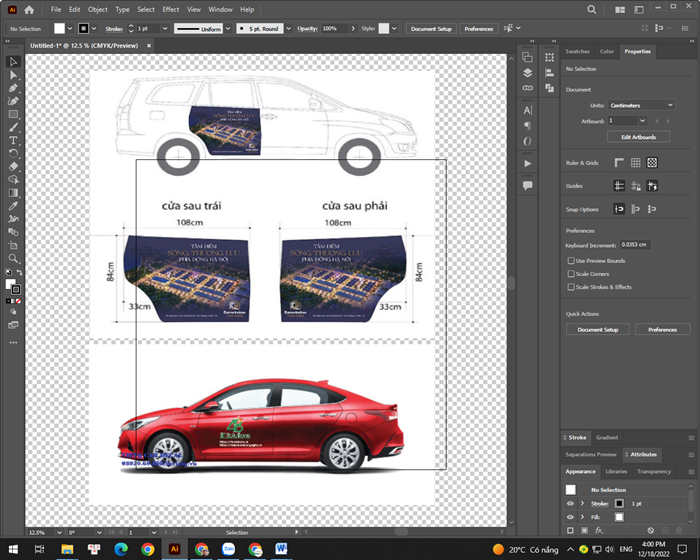700x560 pixels.
Task: Click Document Setup under Quick Actions
Action: [597, 329]
